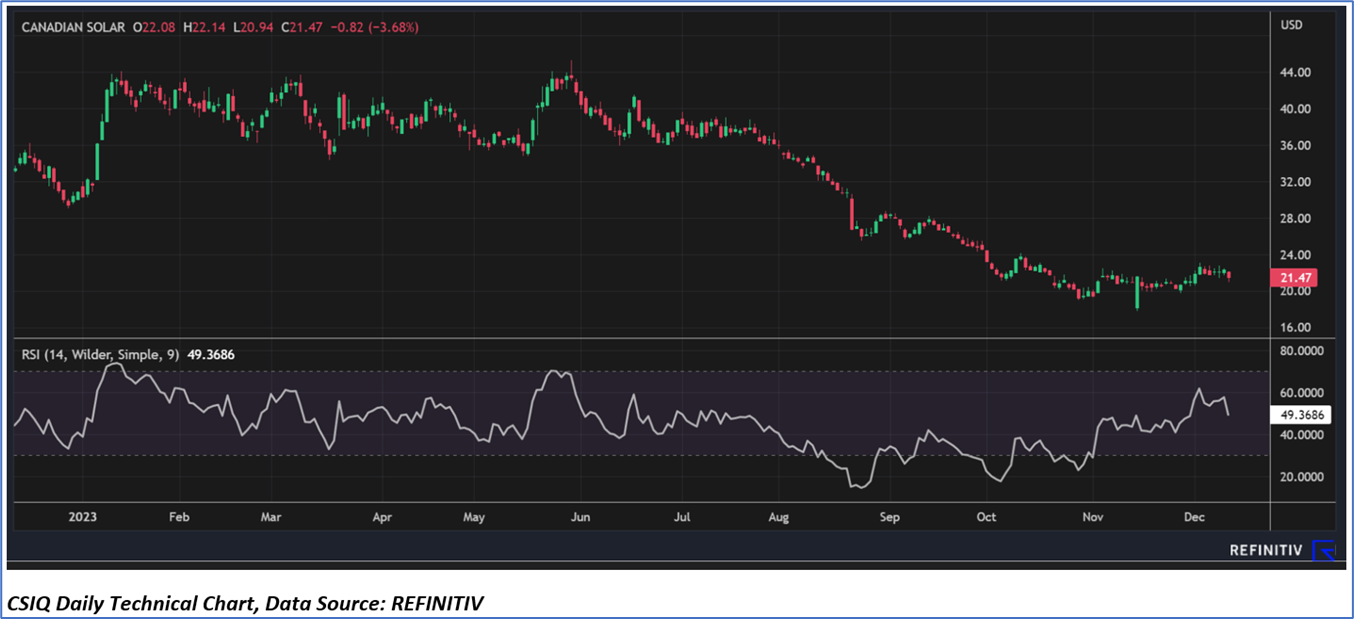Screen dimensions: 1354x619
Task: Click the Refinitiv logo icon
Action: [1323, 550]
